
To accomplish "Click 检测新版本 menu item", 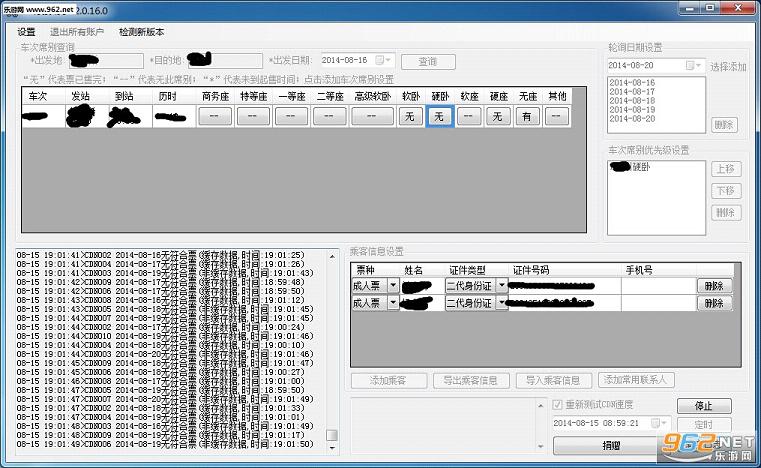I will point(141,32).
